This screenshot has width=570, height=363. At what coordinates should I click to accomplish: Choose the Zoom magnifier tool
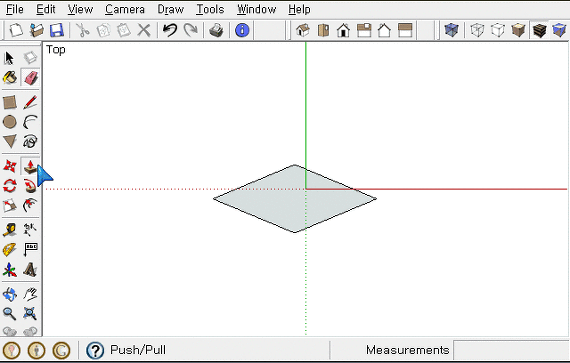10,313
